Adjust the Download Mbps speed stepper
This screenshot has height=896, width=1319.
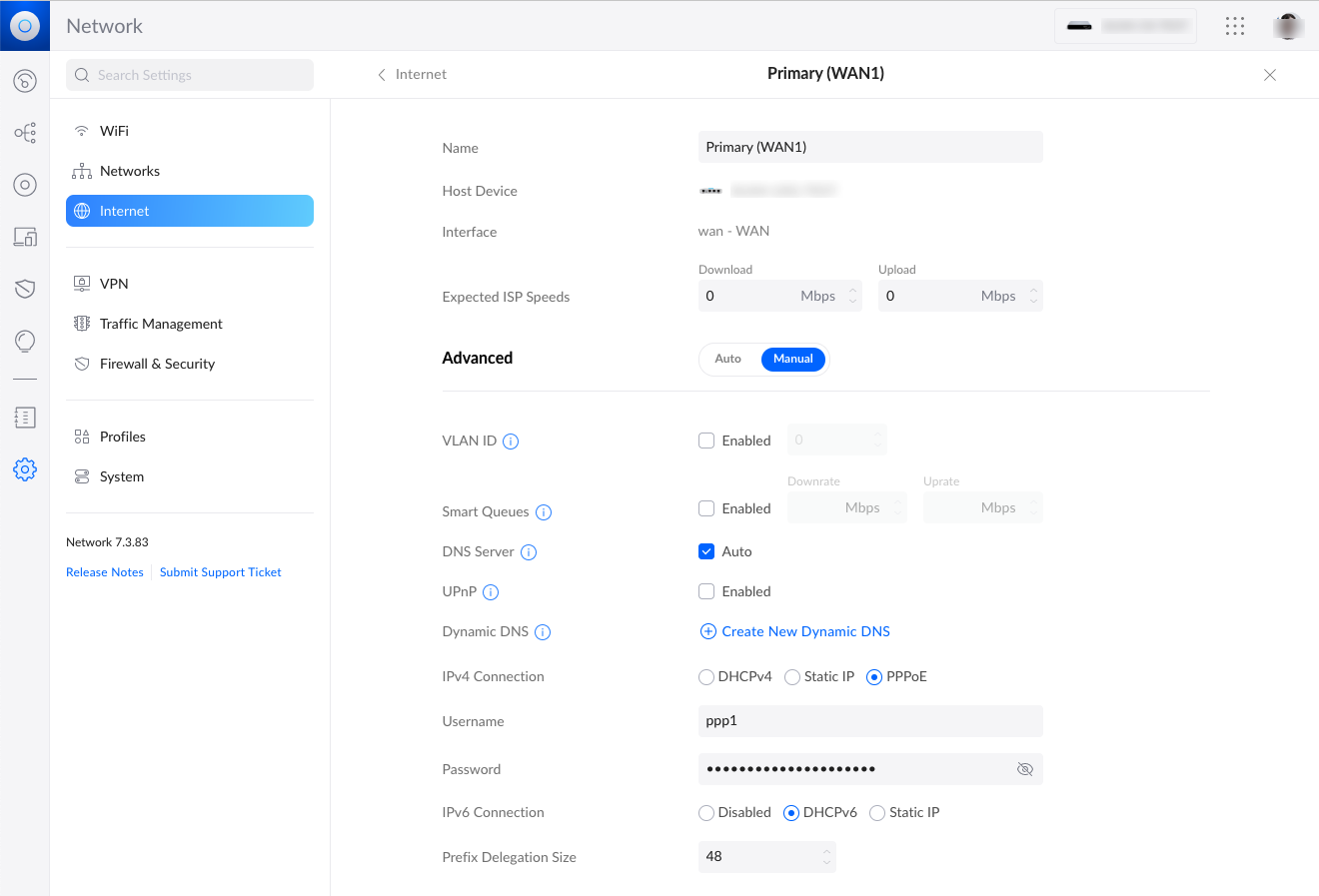(852, 296)
